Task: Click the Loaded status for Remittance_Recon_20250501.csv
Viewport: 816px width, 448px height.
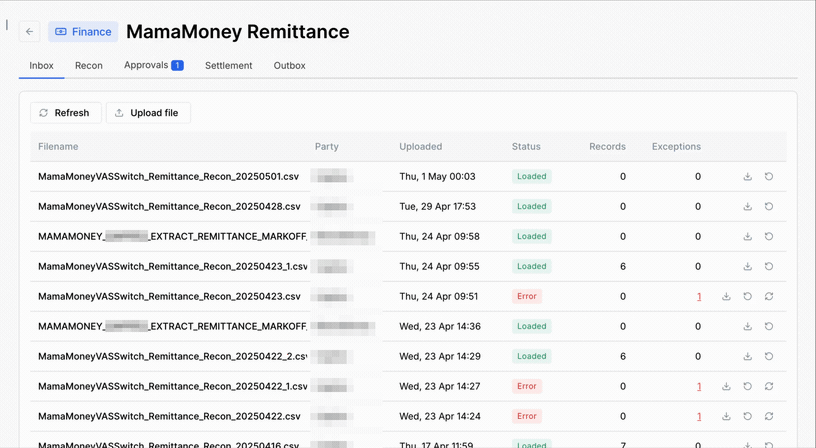Action: point(531,176)
